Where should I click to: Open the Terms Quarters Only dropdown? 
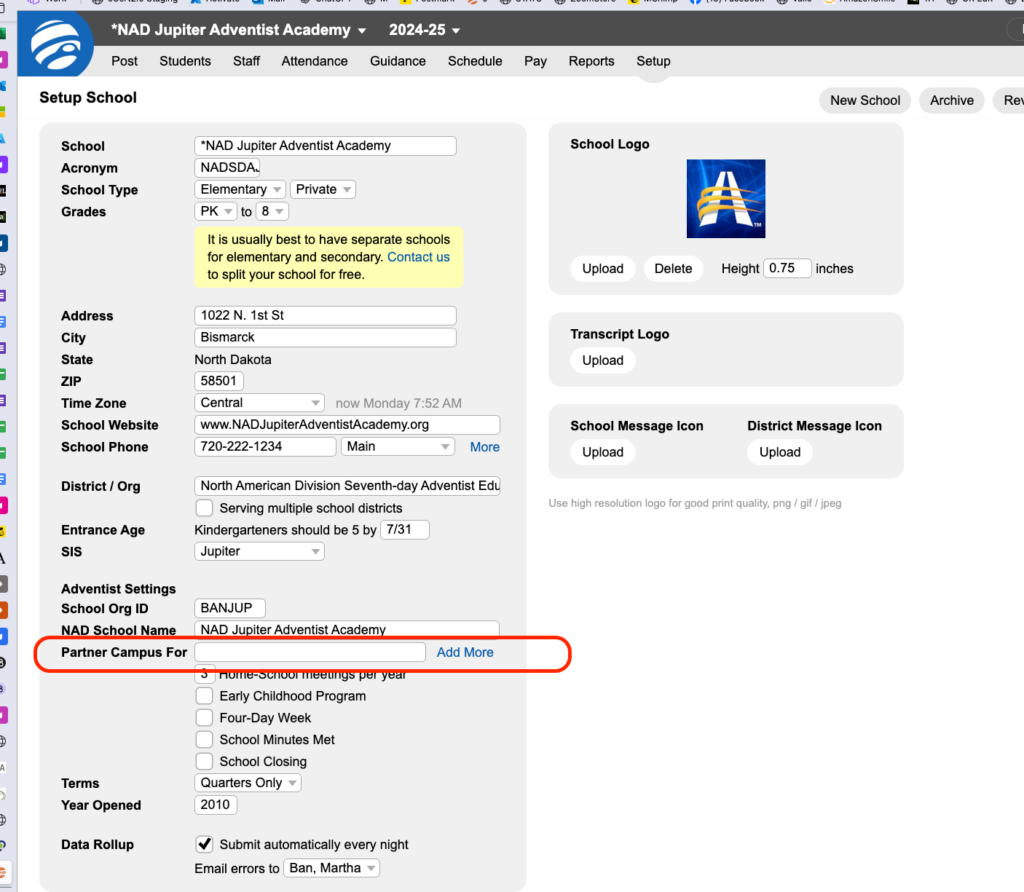coord(248,783)
